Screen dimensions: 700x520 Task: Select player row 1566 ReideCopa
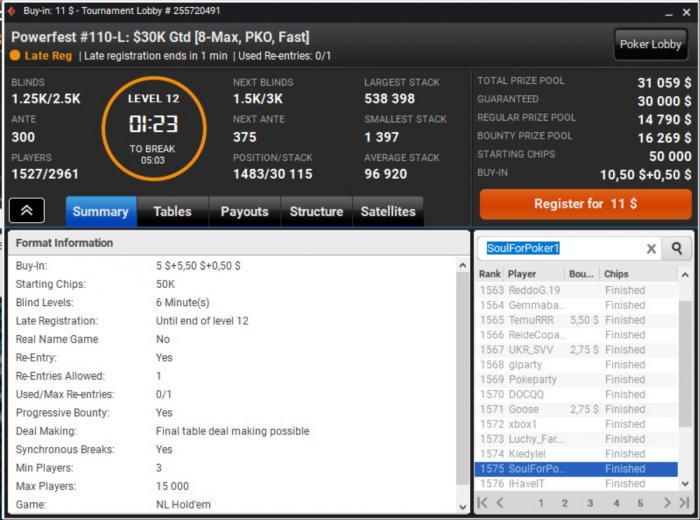point(577,335)
